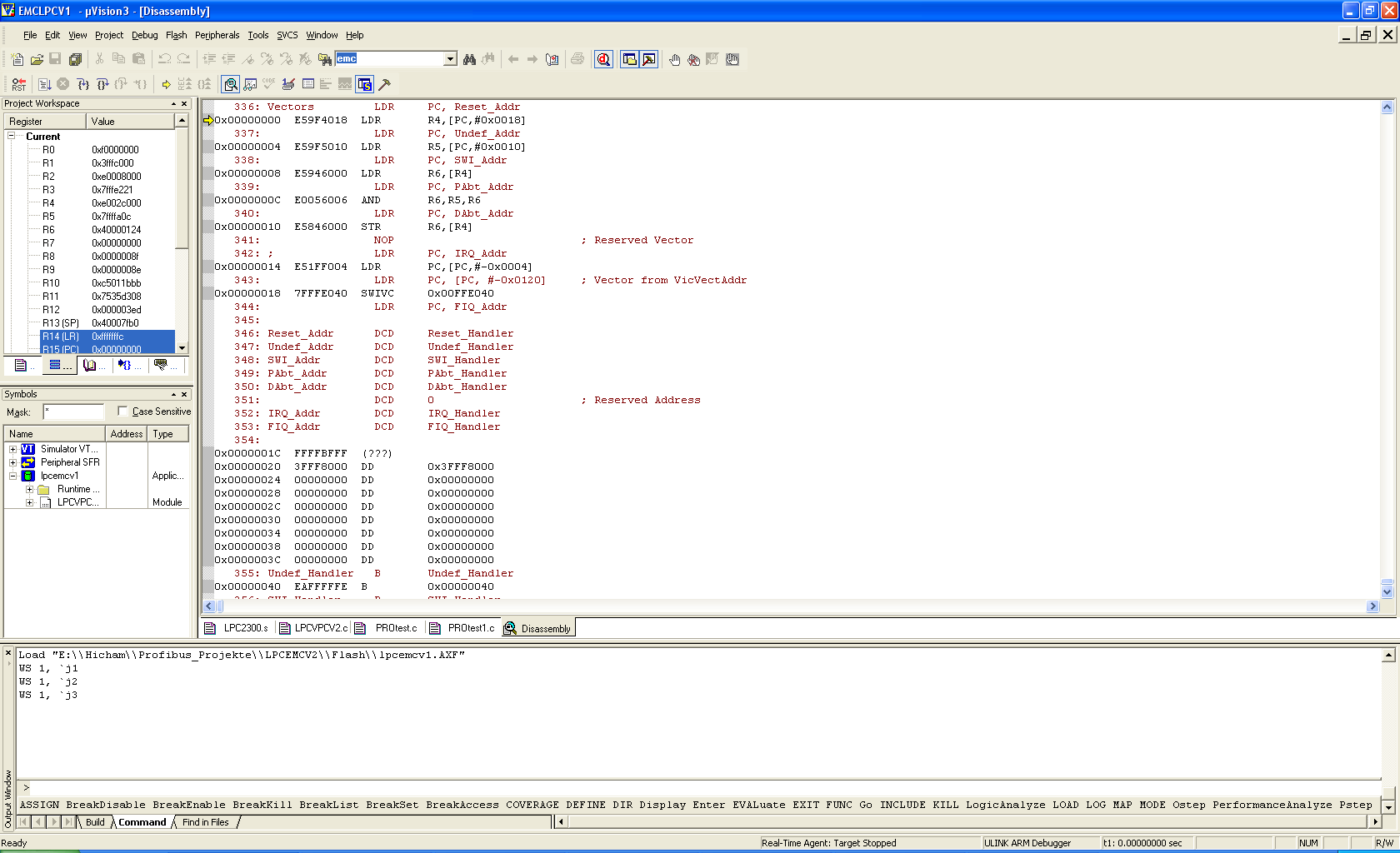
Task: Click the Step Over braces icon
Action: tap(102, 84)
